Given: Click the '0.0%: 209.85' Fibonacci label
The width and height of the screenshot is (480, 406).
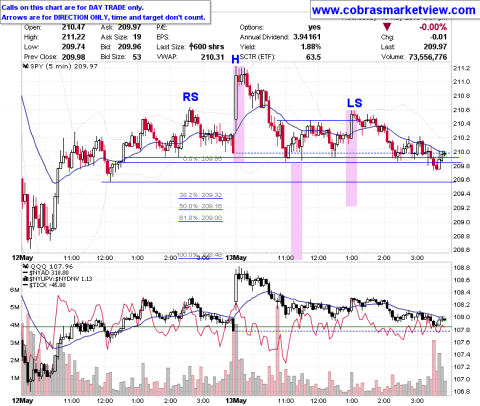Looking at the screenshot, I should click(203, 159).
